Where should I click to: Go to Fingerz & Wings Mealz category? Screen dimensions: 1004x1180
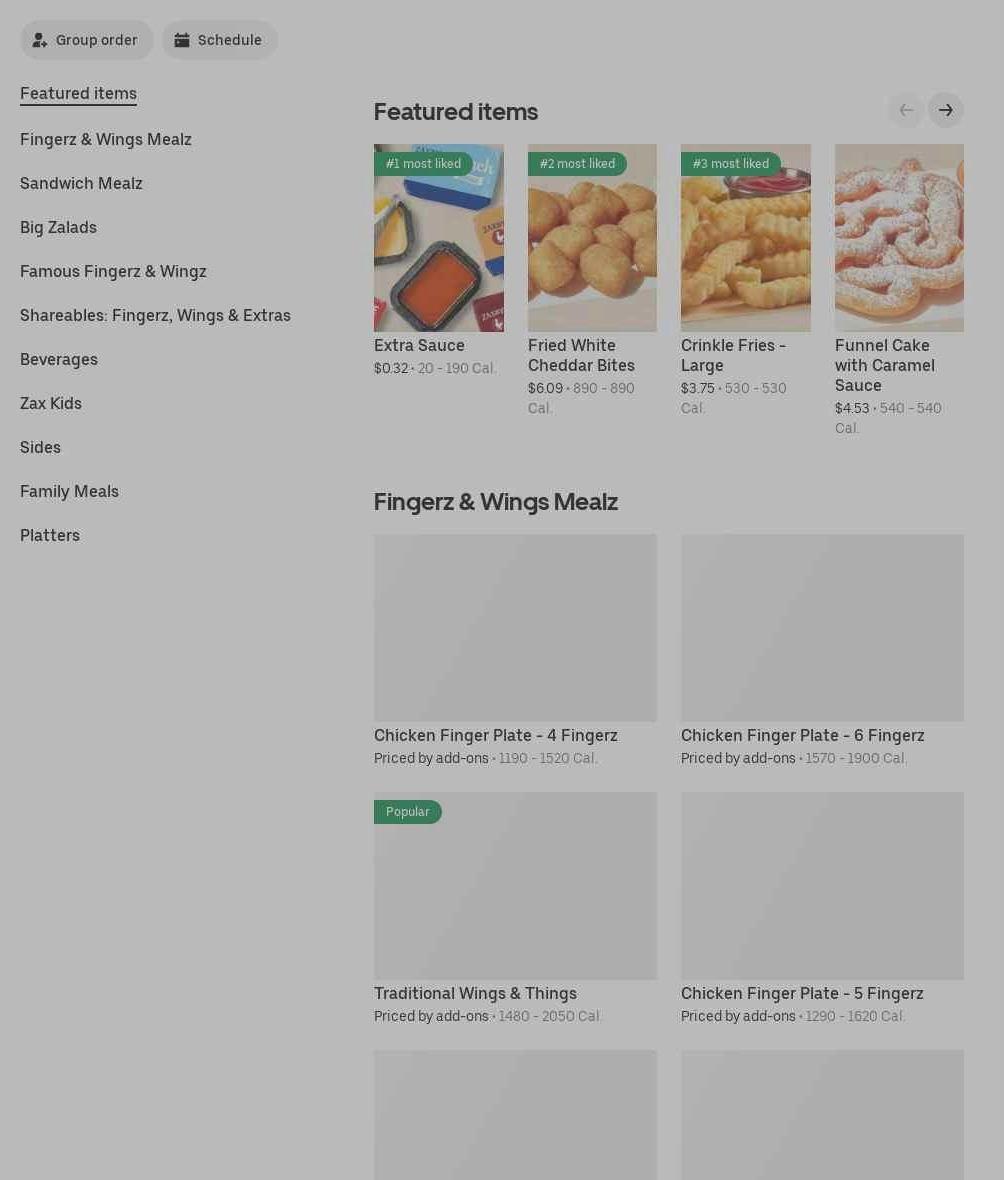[x=105, y=139]
